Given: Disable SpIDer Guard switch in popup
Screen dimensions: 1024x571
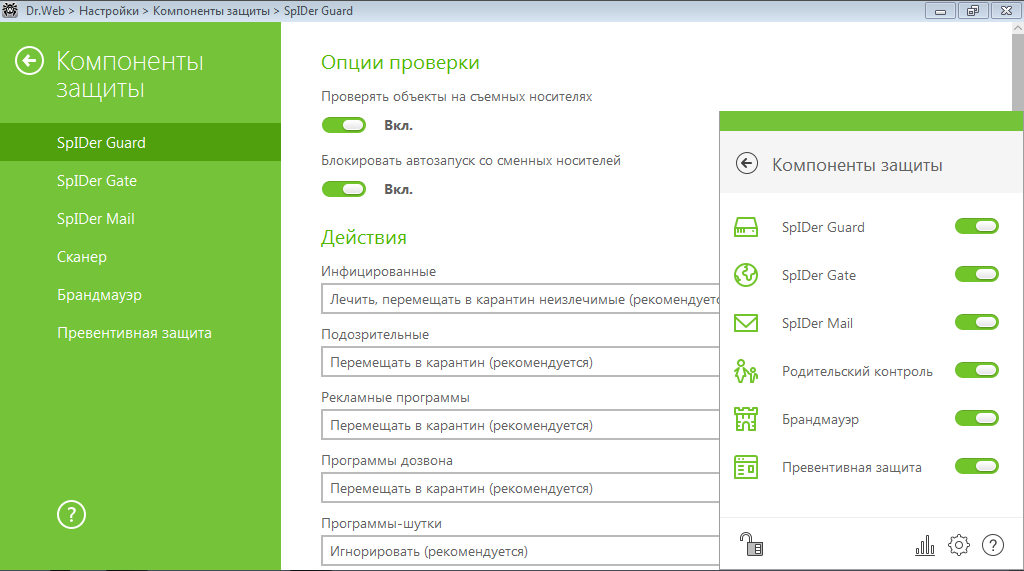Looking at the screenshot, I should point(977,226).
